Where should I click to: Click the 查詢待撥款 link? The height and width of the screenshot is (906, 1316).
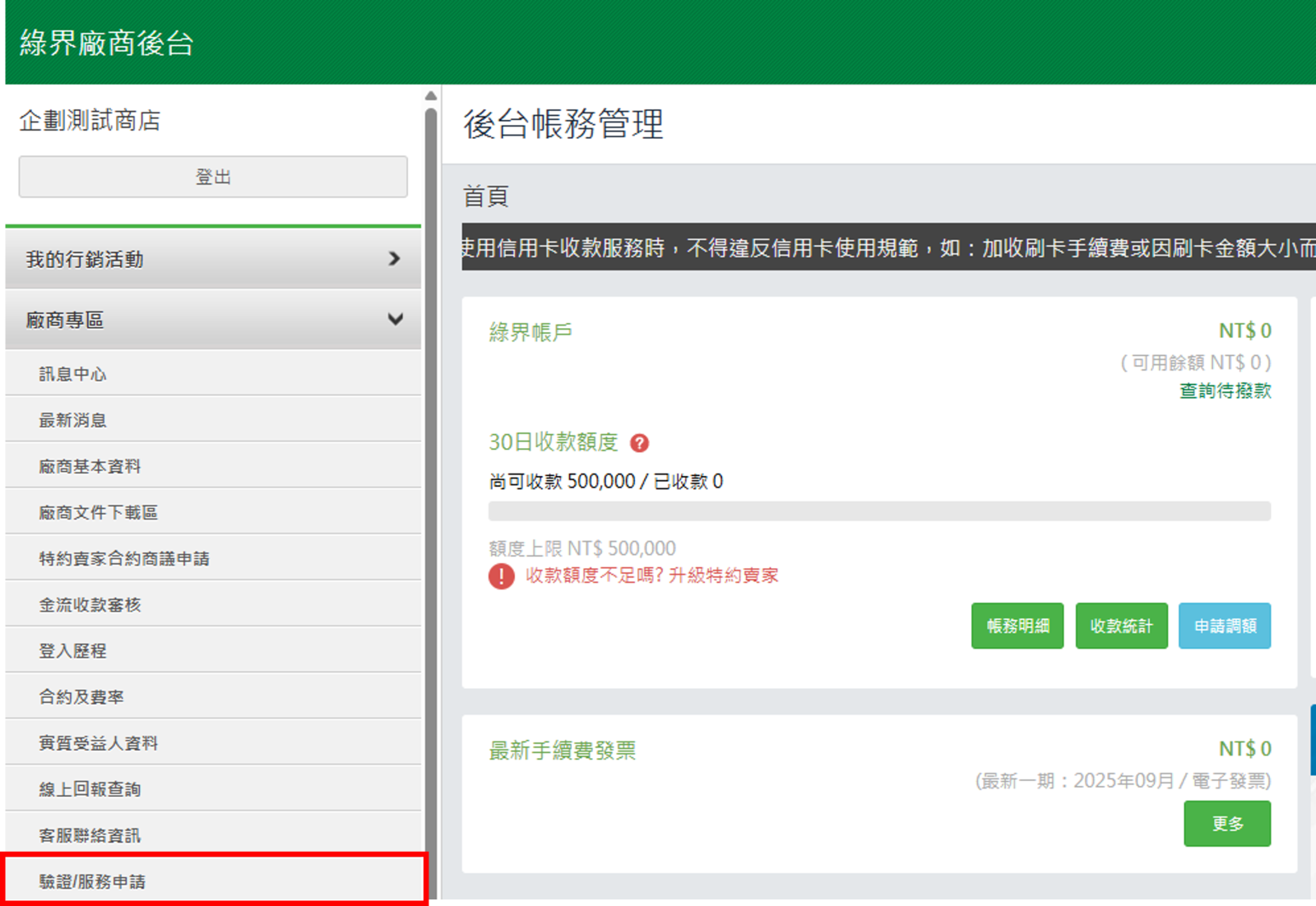click(x=1225, y=391)
